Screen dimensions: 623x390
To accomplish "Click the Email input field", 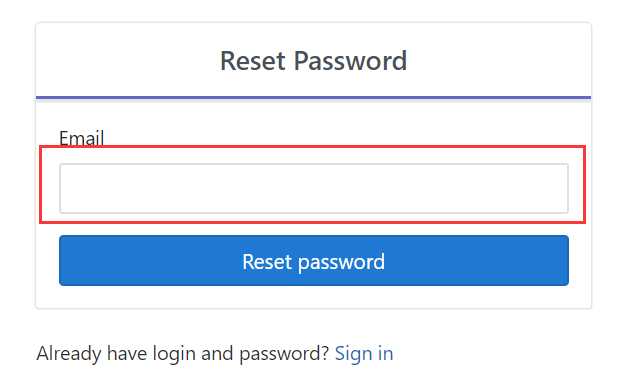I will coord(314,188).
